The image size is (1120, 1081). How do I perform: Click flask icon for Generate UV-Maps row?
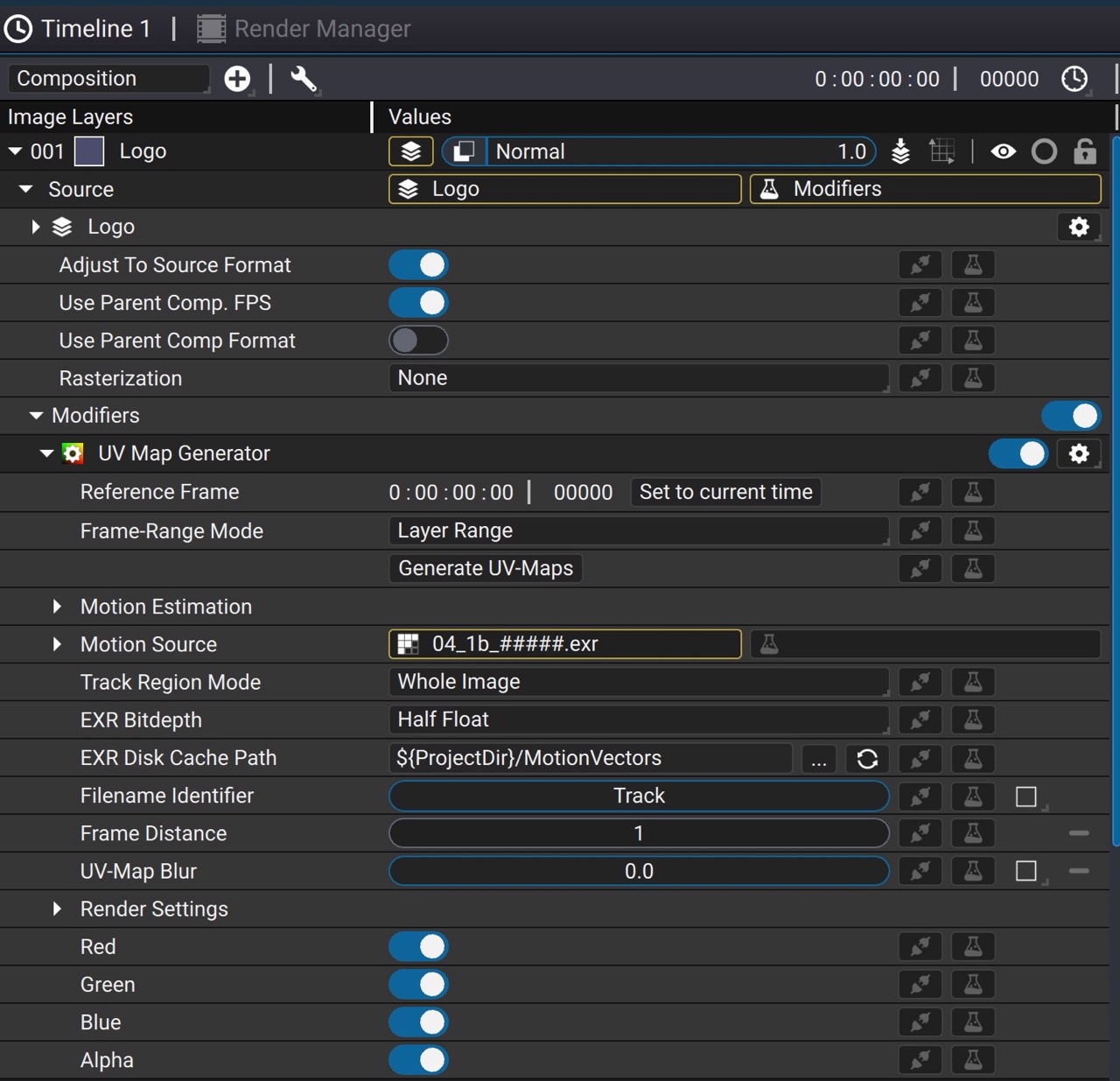coord(973,568)
